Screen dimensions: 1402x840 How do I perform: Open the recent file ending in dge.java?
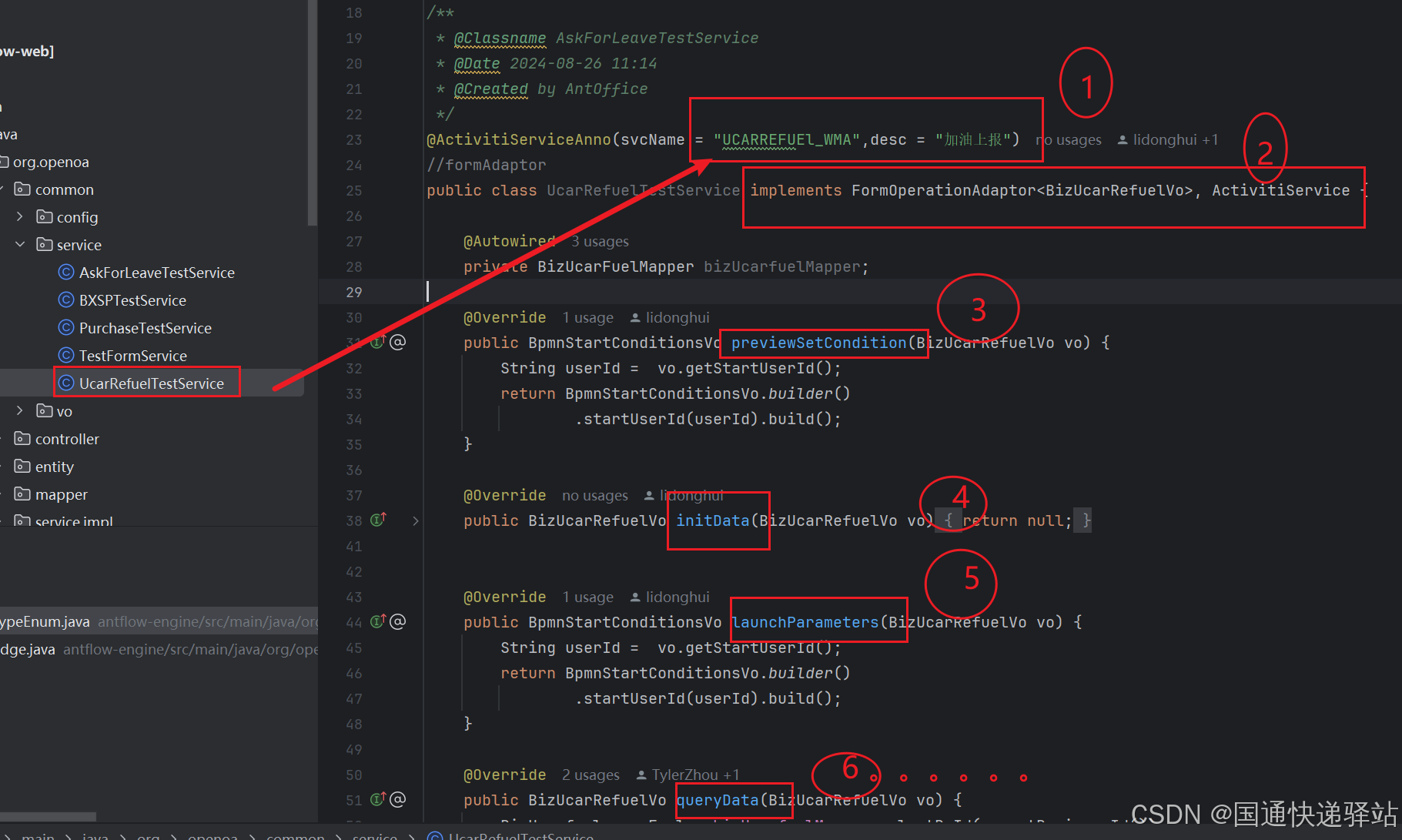point(159,649)
